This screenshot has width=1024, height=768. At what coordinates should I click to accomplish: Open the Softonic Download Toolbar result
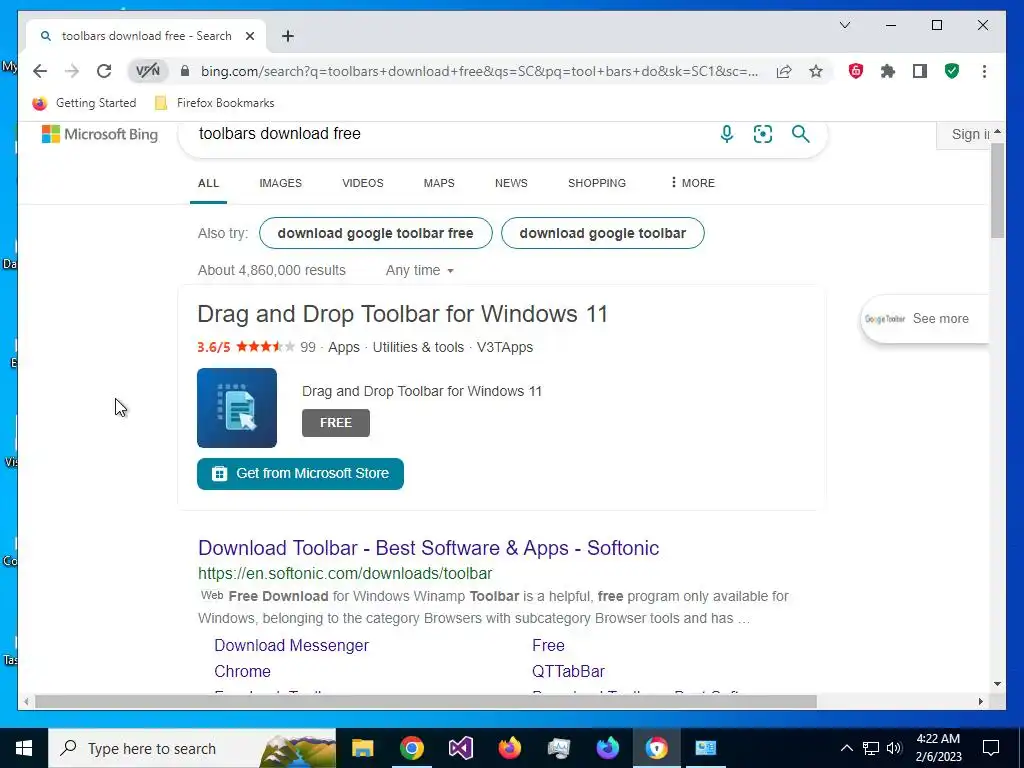click(x=428, y=548)
